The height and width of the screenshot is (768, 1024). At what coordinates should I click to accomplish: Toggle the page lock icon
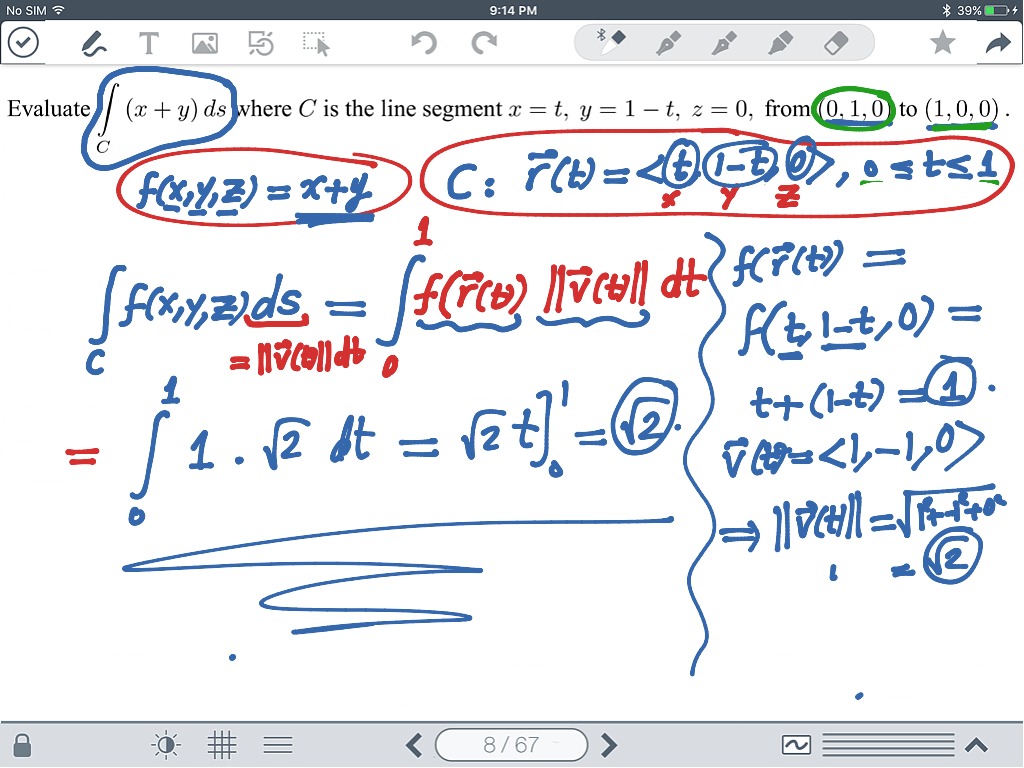pyautogui.click(x=22, y=745)
